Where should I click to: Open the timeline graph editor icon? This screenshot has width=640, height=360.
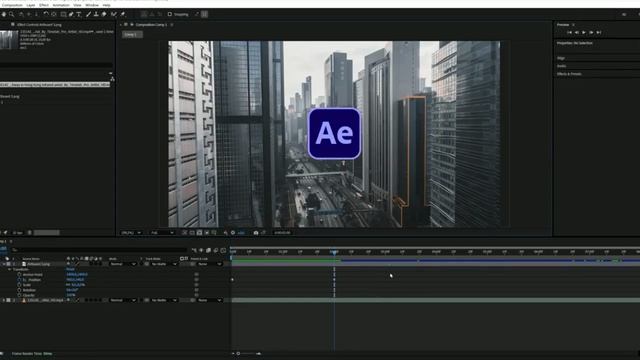tap(223, 250)
